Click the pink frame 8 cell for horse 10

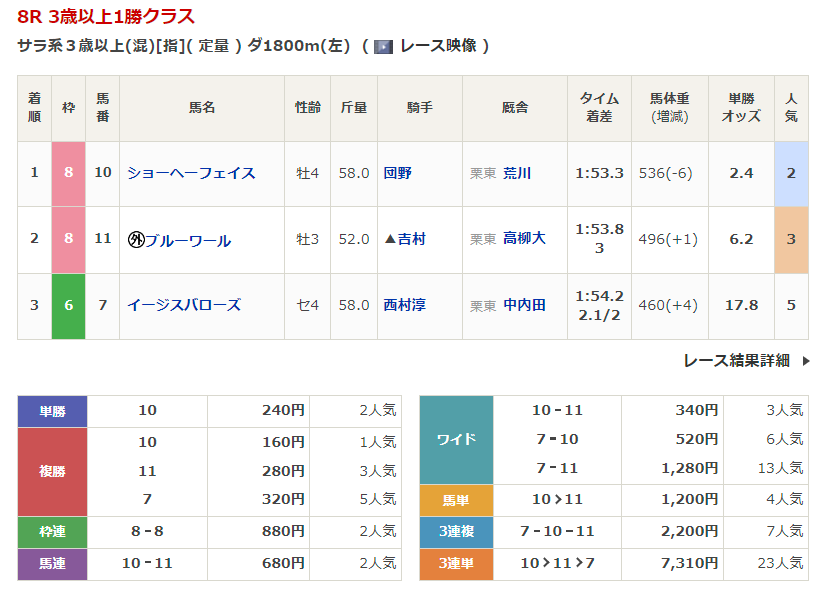tap(69, 173)
